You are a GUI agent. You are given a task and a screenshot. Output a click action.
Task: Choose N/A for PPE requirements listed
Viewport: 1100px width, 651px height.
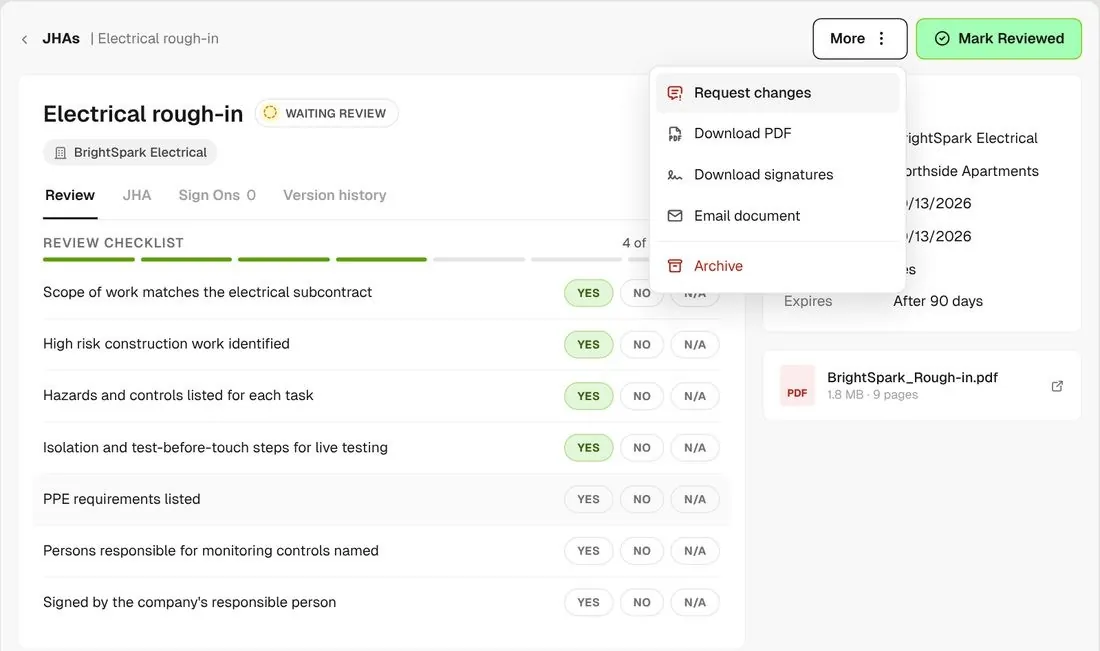point(695,499)
